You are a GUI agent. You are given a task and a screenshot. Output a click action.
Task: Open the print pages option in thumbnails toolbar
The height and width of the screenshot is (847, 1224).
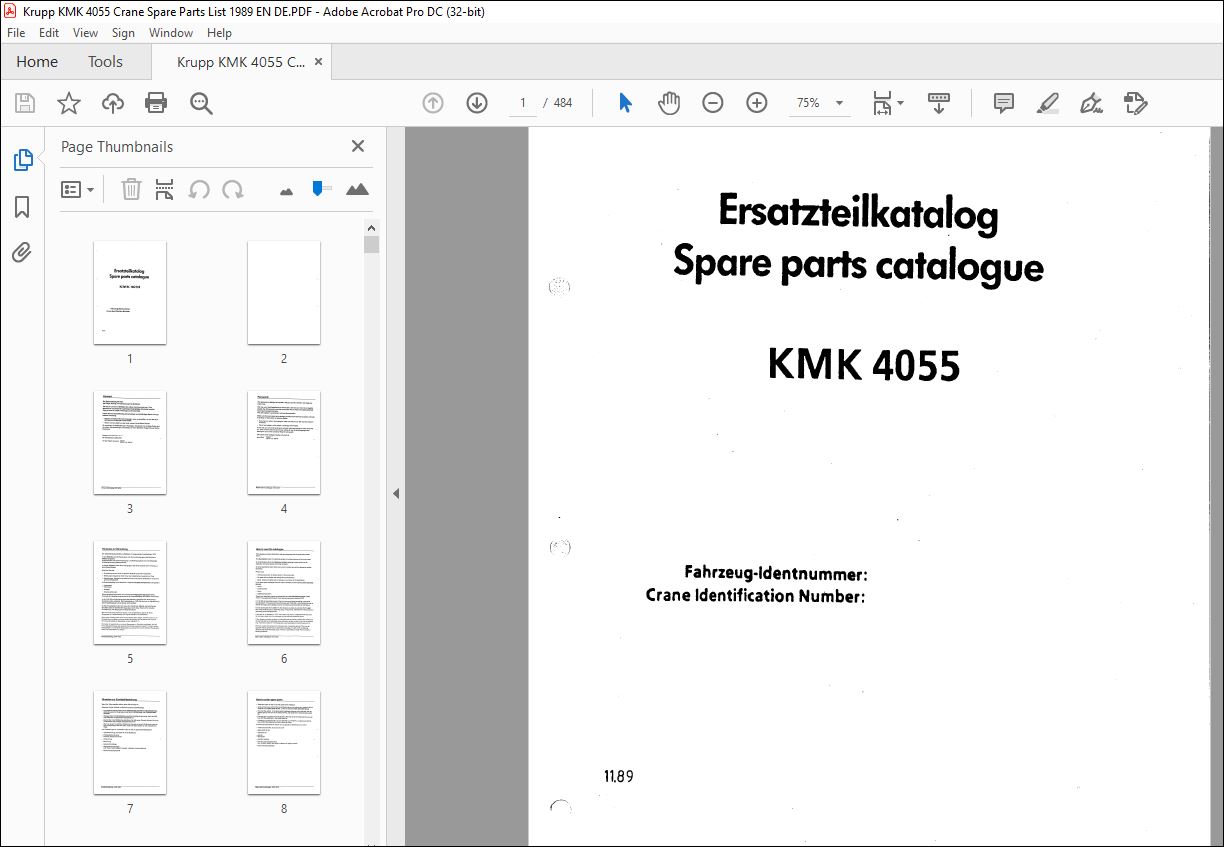click(x=165, y=189)
